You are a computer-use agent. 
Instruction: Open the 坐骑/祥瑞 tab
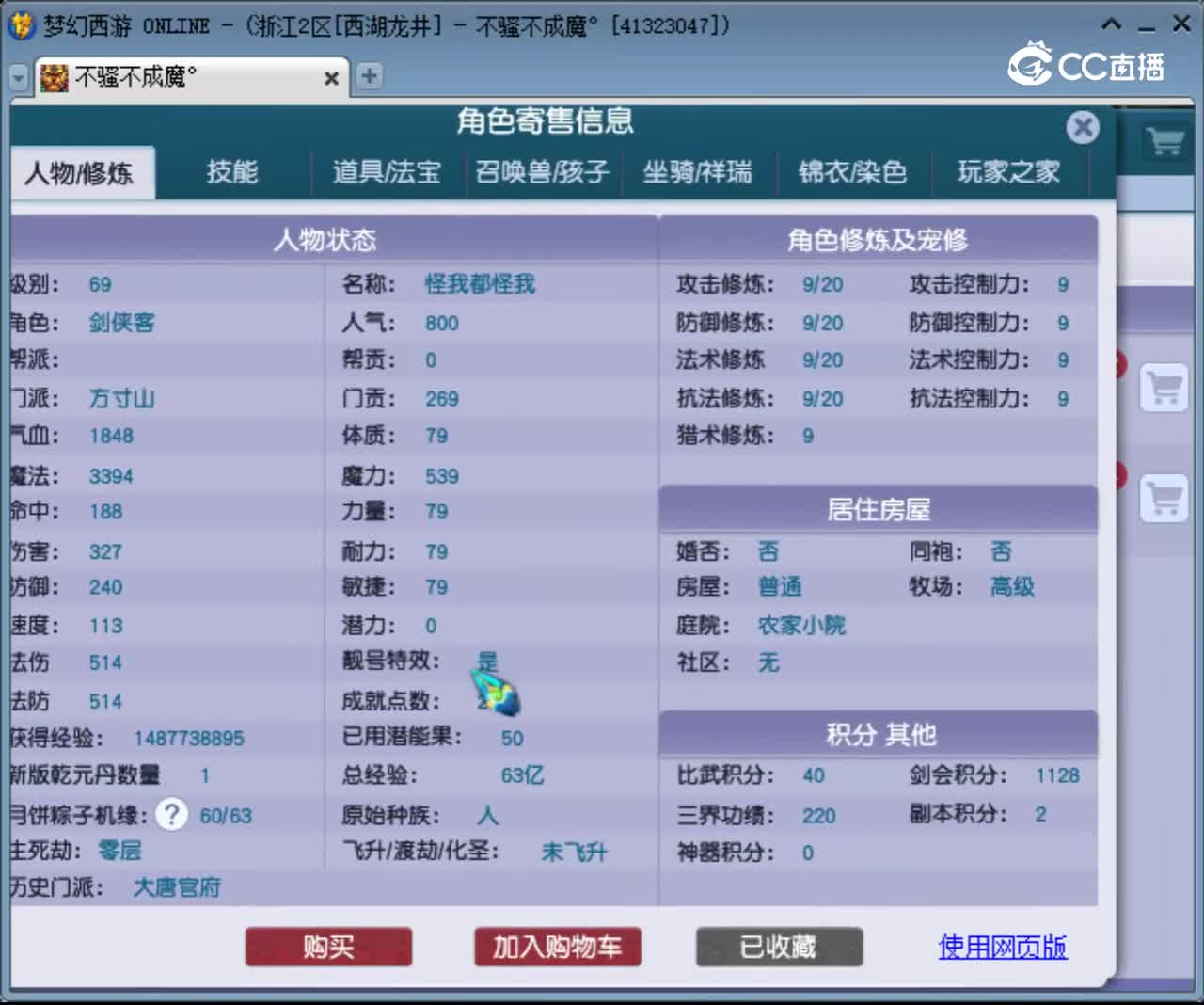698,172
